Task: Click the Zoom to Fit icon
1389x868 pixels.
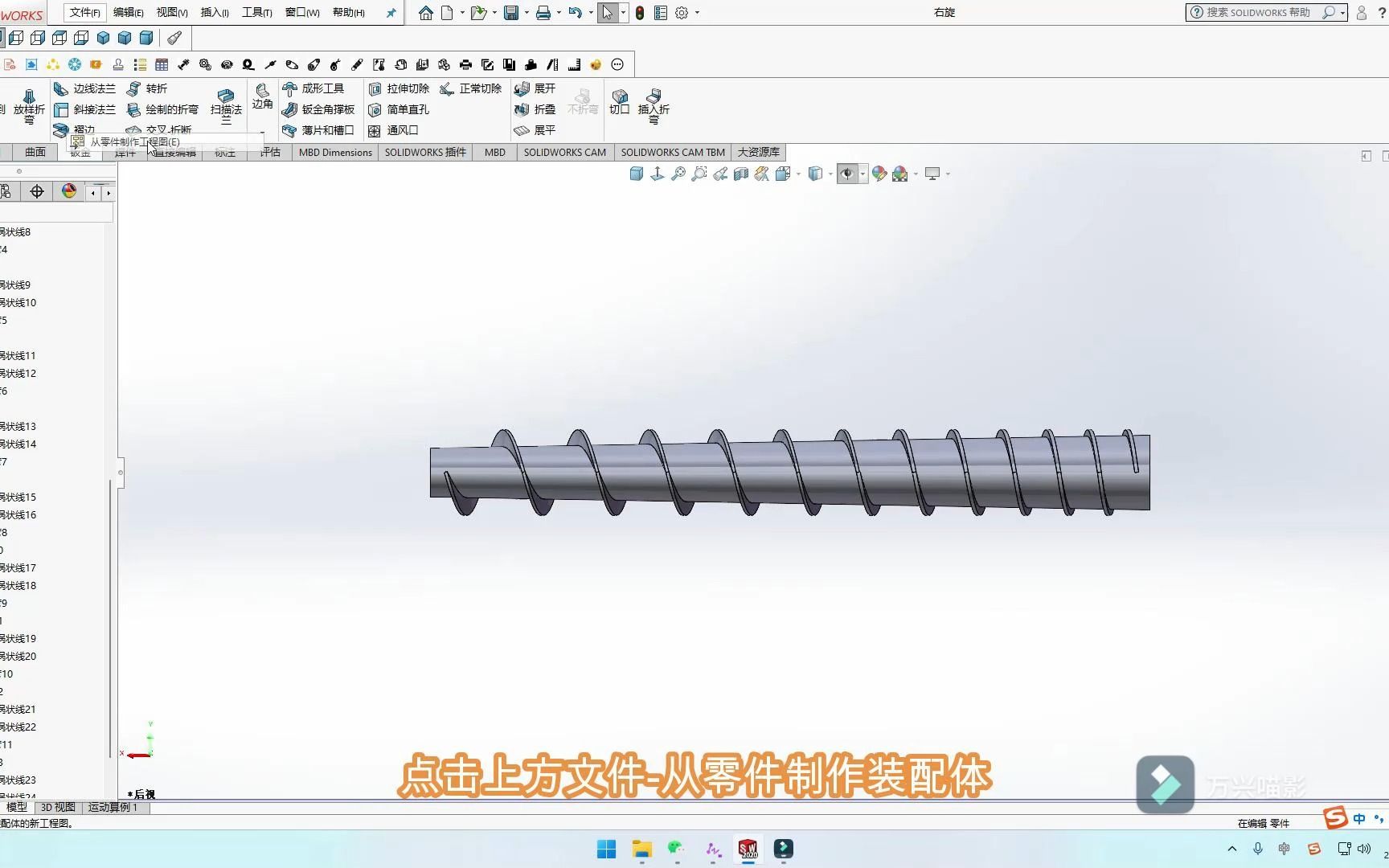Action: [679, 174]
